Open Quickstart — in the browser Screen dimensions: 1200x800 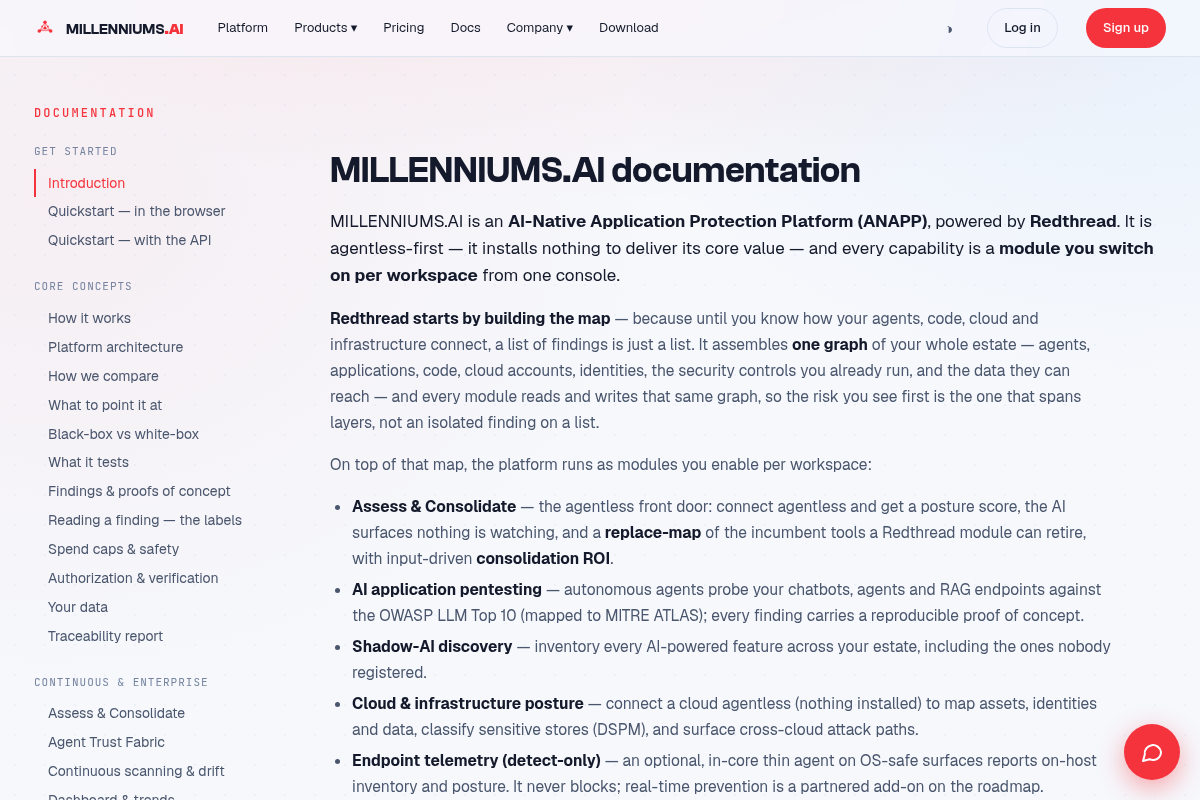coord(137,211)
